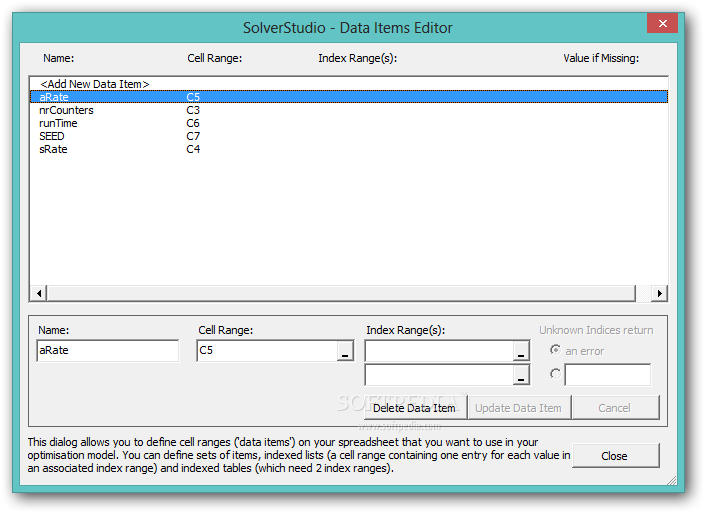This screenshot has width=705, height=513.
Task: Select the custom value radio button
Action: point(555,374)
